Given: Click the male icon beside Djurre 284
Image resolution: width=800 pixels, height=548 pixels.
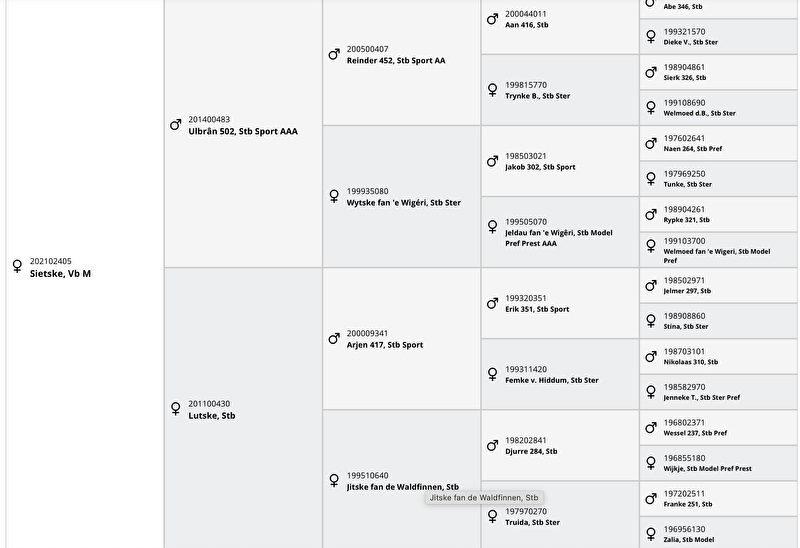Looking at the screenshot, I should pyautogui.click(x=492, y=445).
